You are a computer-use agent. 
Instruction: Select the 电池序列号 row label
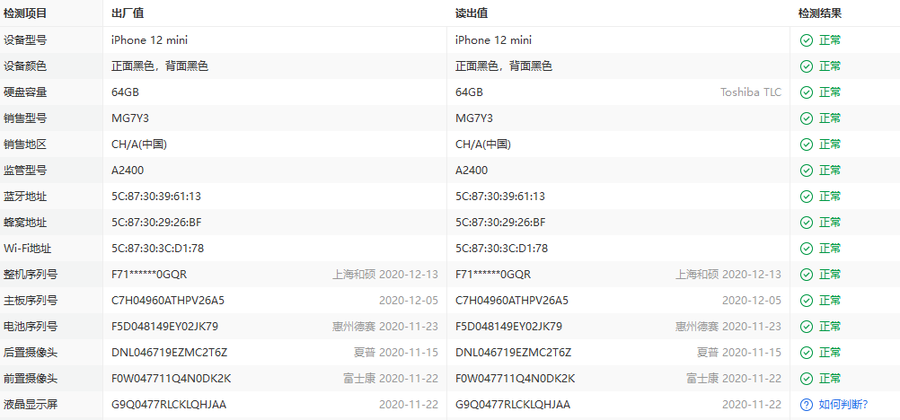tap(30, 326)
